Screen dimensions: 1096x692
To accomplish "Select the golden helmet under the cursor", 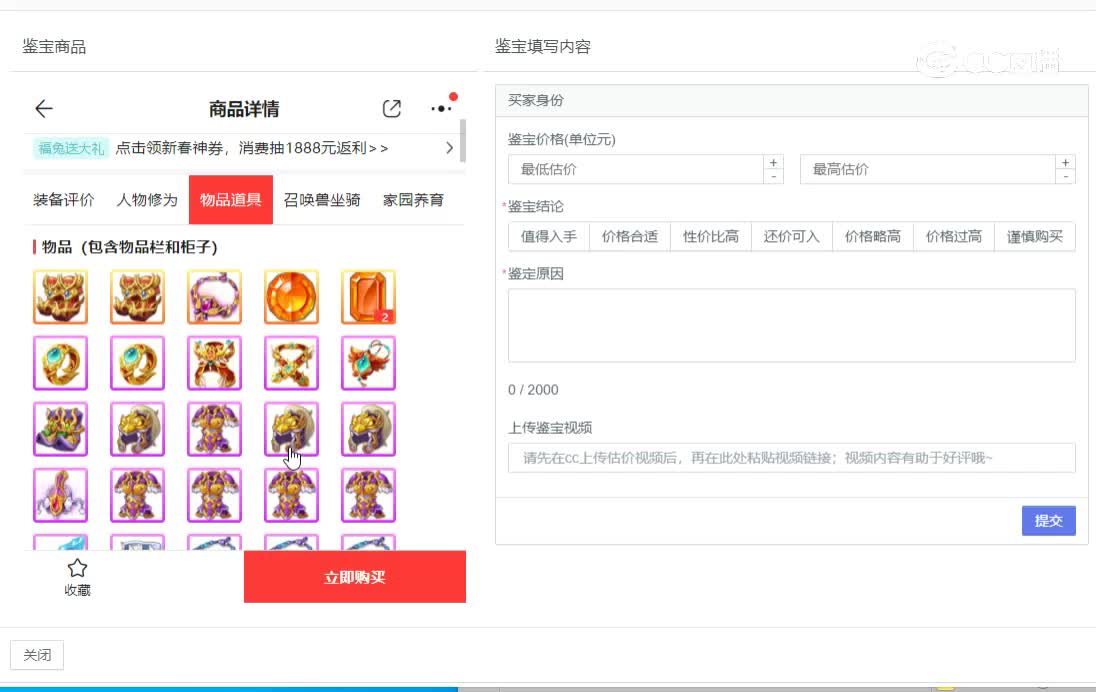I will 291,429.
